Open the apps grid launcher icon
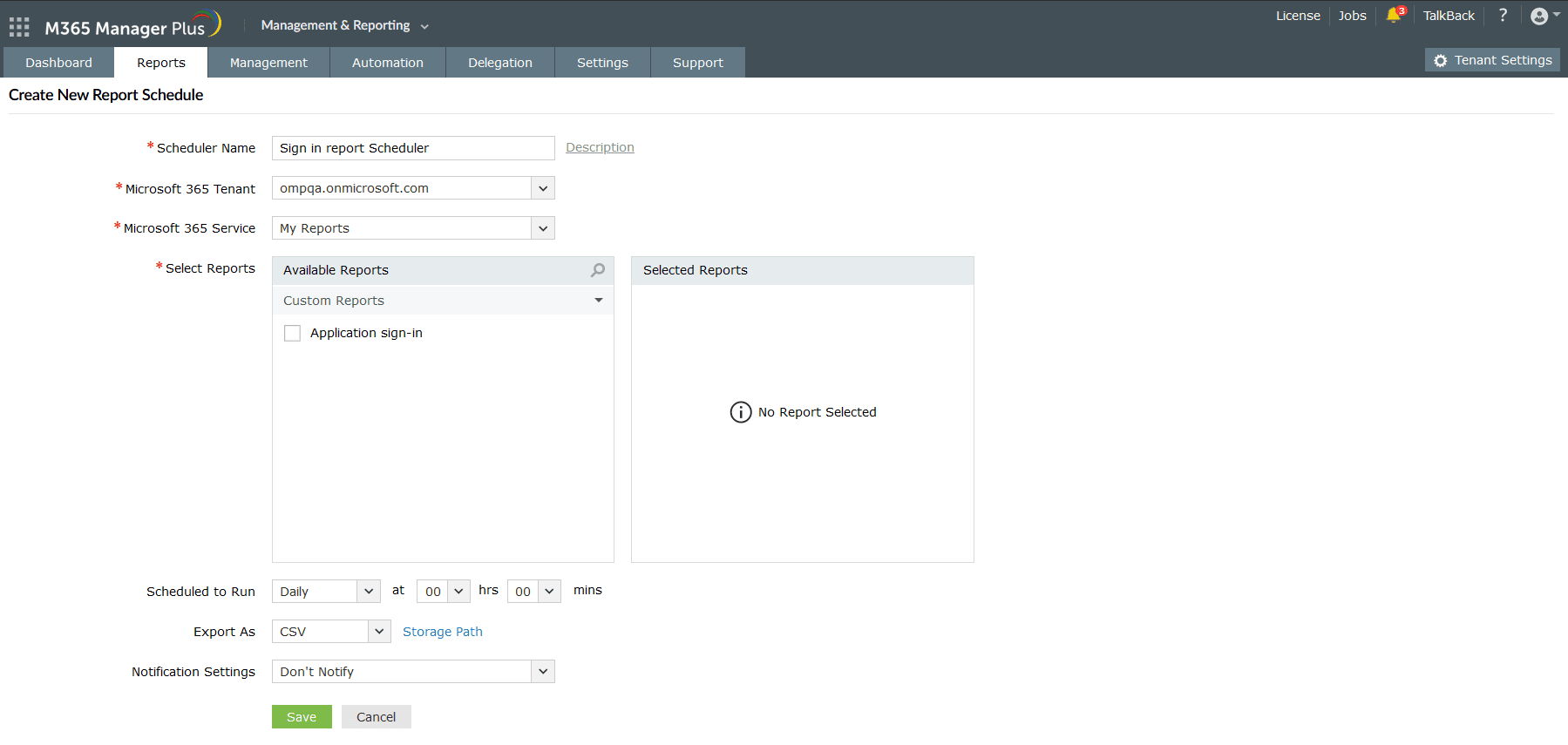 click(x=19, y=27)
